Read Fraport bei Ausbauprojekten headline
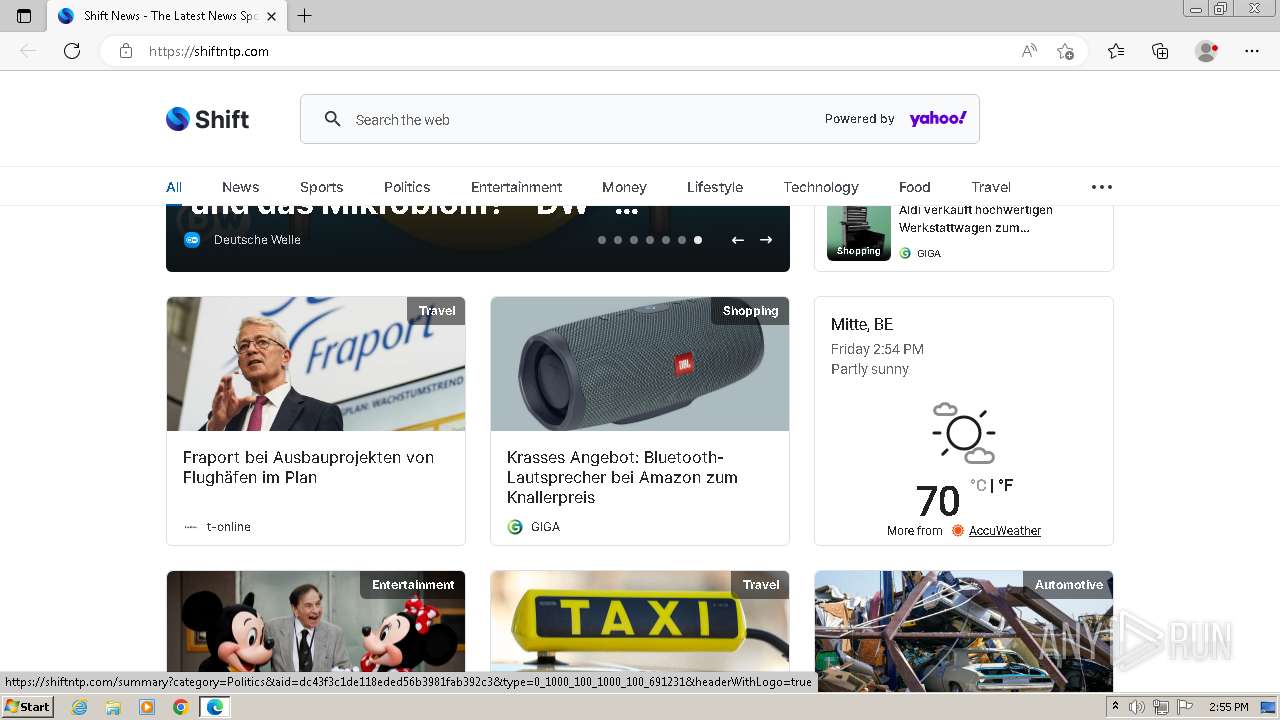 pyautogui.click(x=308, y=467)
